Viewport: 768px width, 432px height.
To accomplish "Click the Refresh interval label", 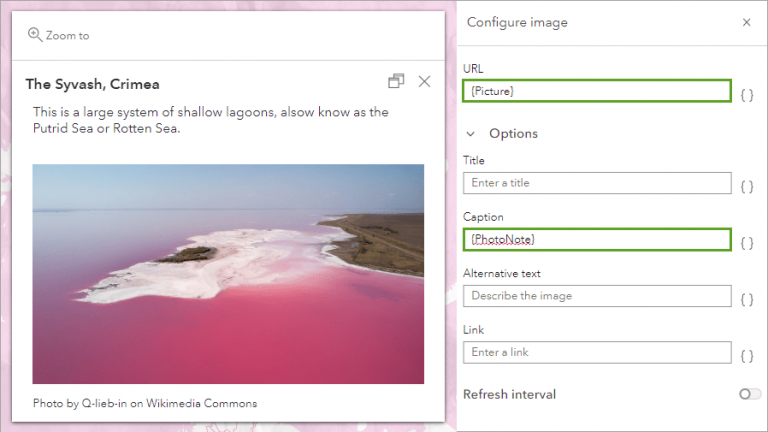I will [x=509, y=394].
